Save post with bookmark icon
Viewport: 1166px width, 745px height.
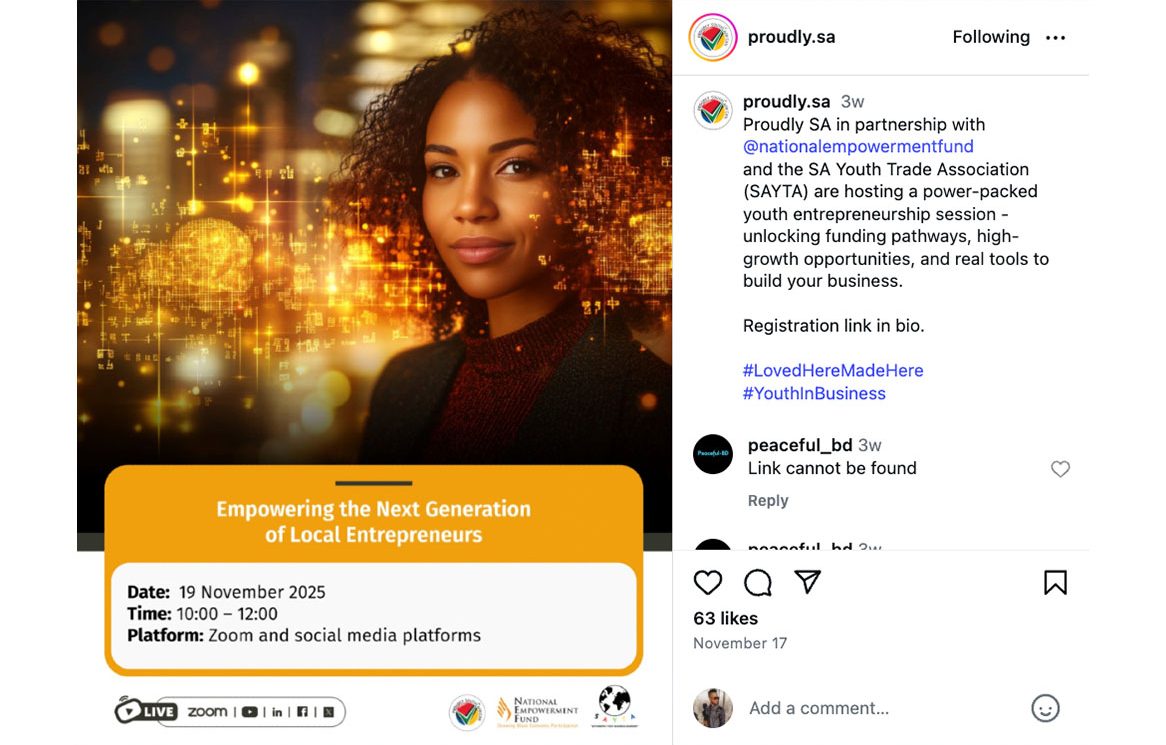click(1055, 582)
